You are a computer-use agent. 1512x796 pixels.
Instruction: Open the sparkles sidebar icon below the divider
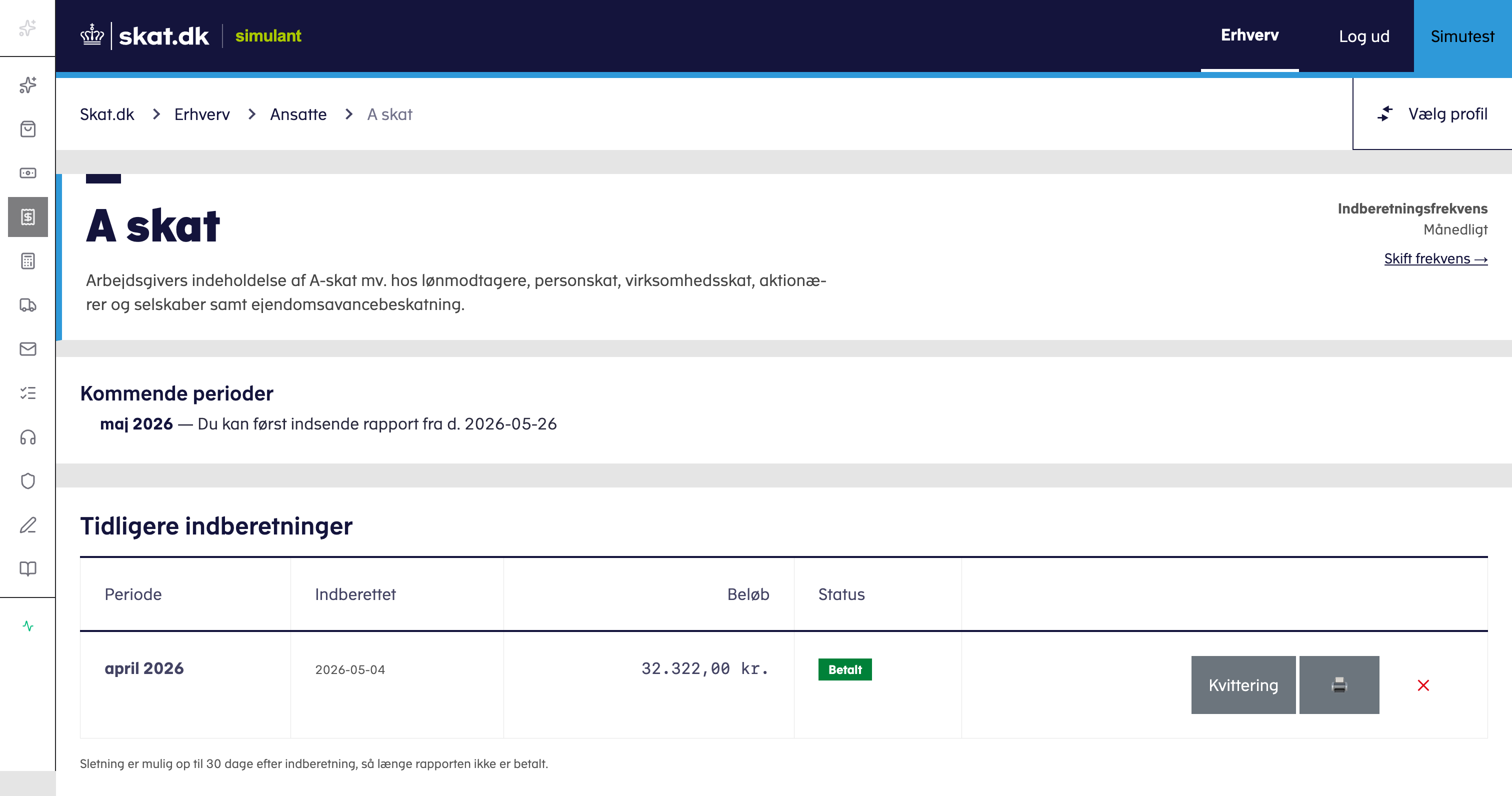tap(27, 85)
